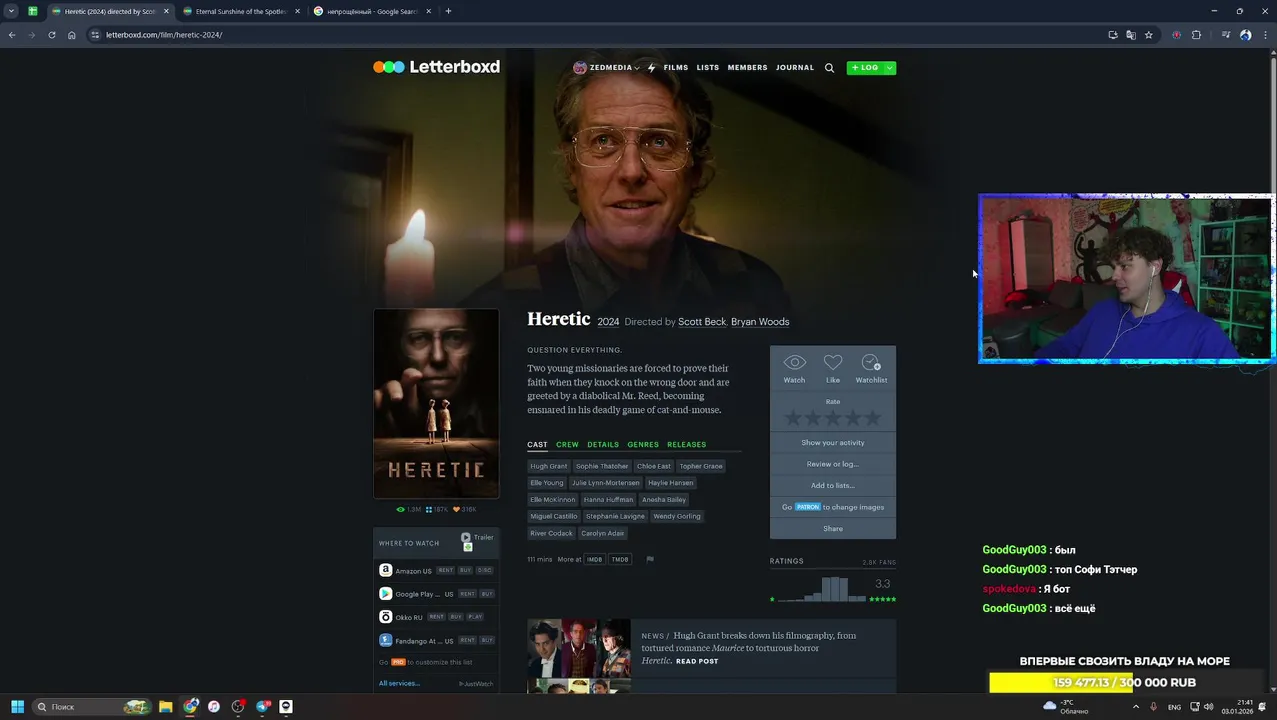
Task: Open the site search magnifier icon
Action: coord(829,68)
